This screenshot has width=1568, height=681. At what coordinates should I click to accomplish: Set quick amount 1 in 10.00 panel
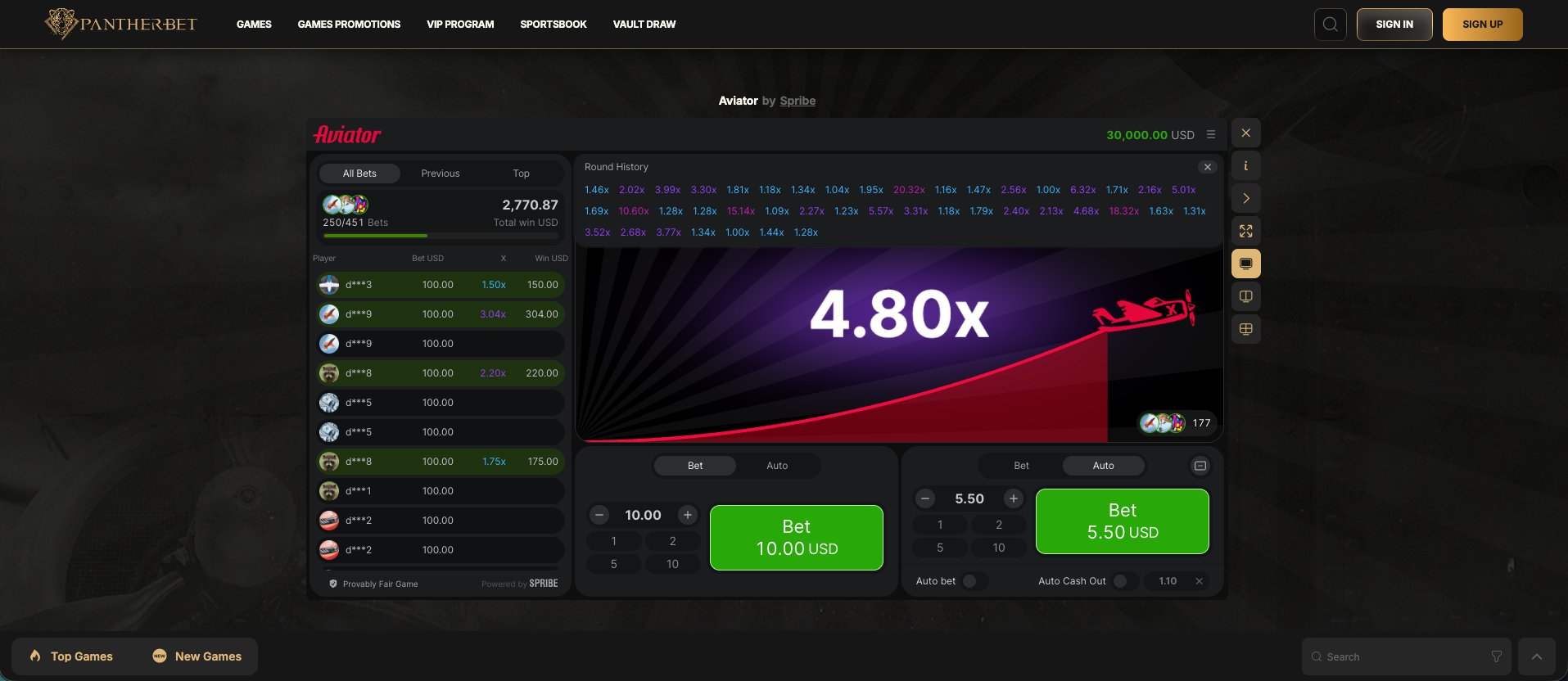click(x=614, y=541)
